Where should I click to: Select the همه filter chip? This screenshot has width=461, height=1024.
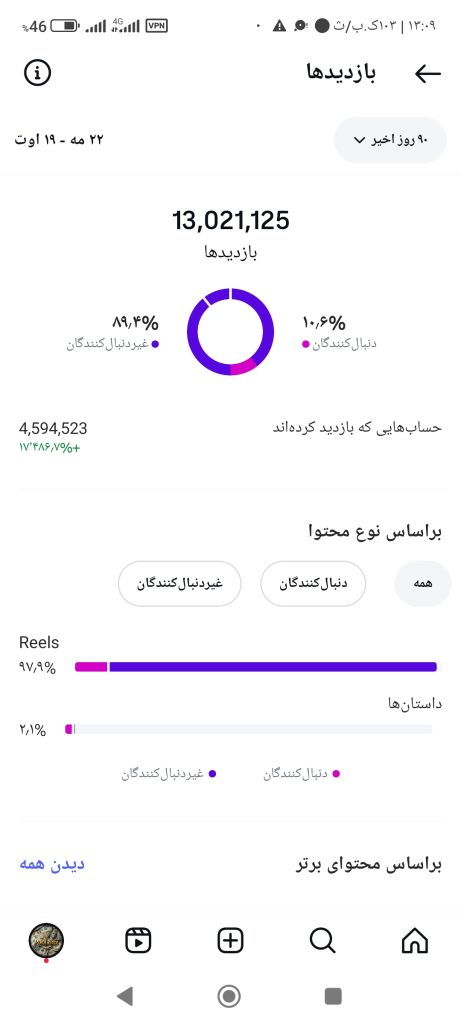click(422, 584)
